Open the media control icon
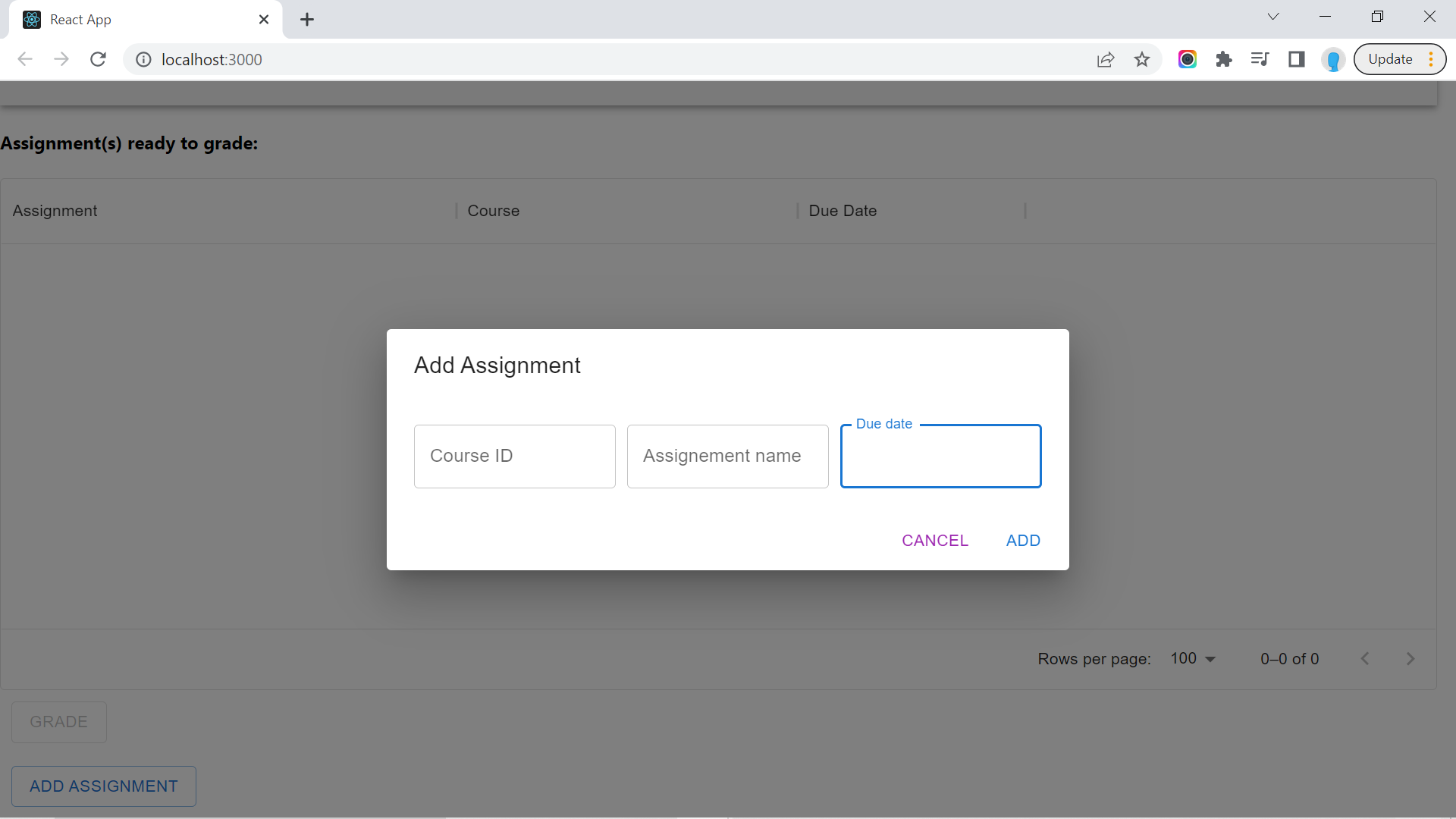Screen dimensions: 1456x819 (x=1260, y=59)
